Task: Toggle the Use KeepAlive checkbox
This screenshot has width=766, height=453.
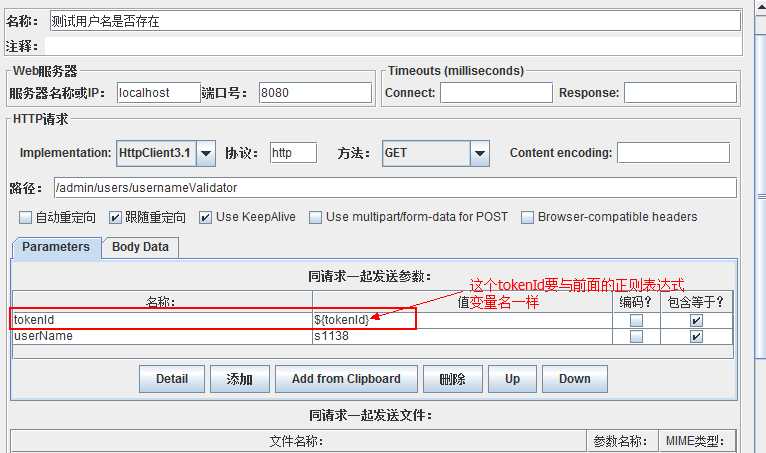Action: pos(205,217)
